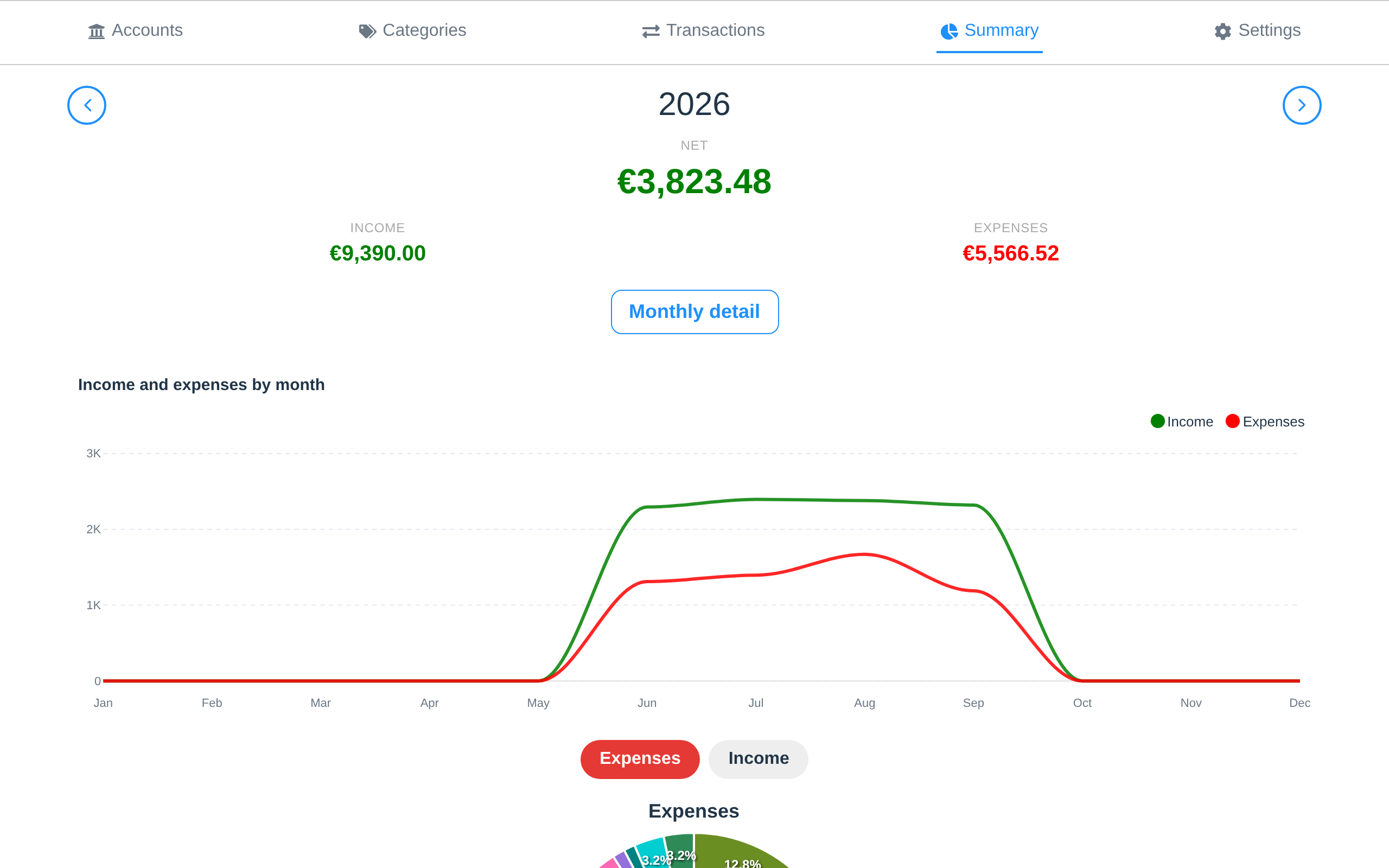Screen dimensions: 1389x868
Task: Click the May label on the chart axis
Action: coord(538,703)
